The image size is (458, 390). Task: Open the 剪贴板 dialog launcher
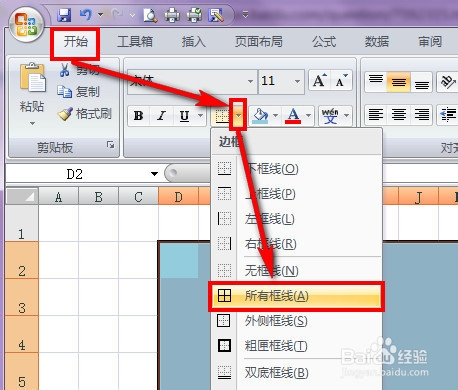pos(110,145)
